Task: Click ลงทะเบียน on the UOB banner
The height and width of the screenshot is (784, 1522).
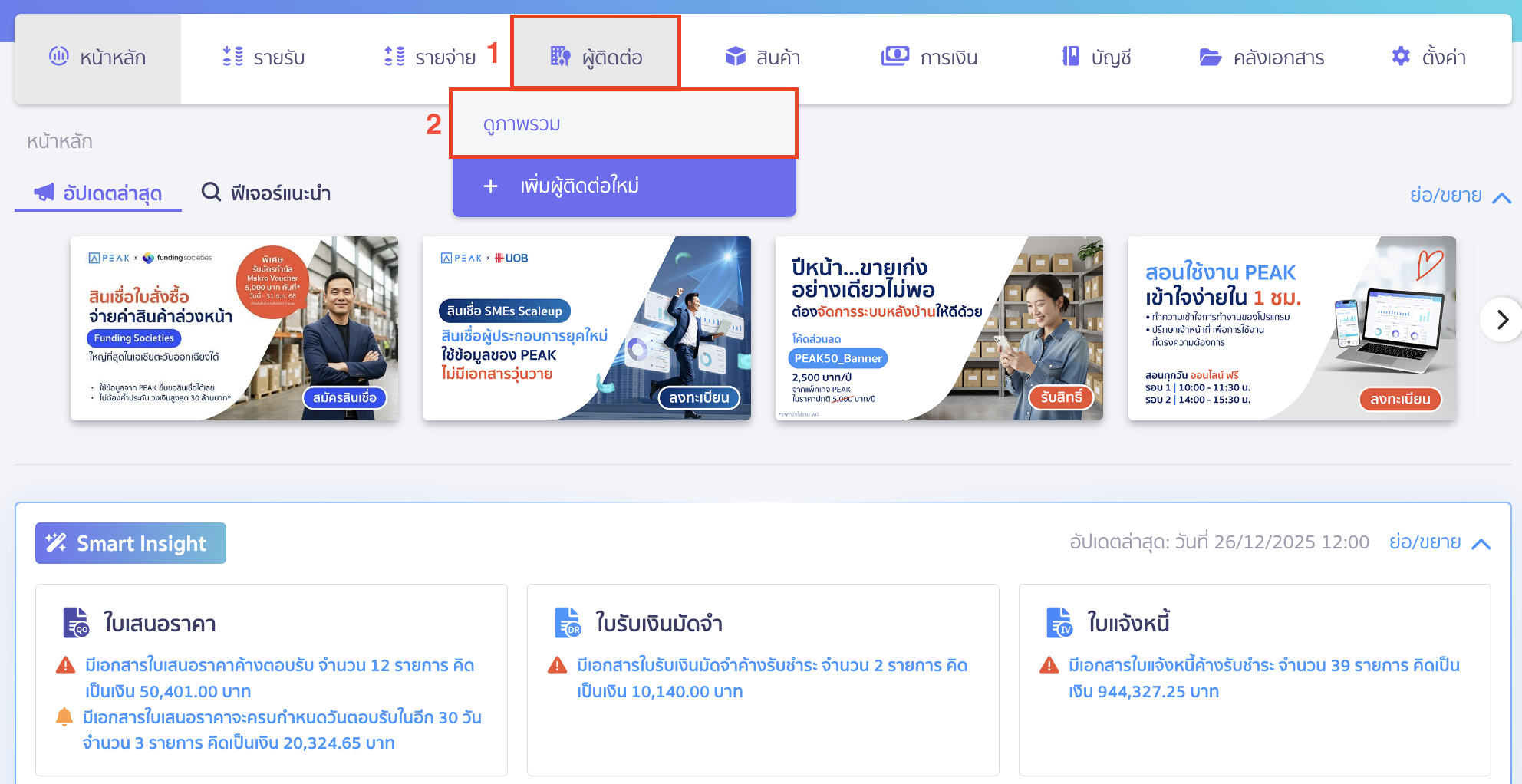Action: coord(699,398)
